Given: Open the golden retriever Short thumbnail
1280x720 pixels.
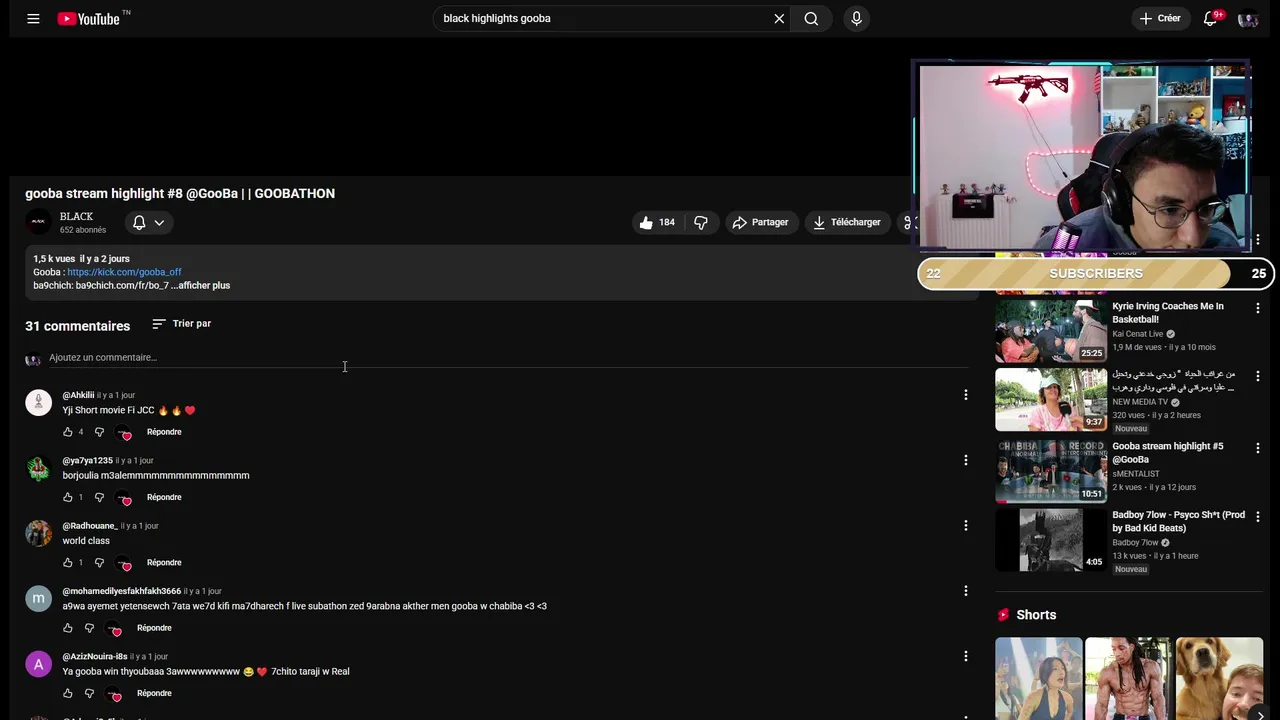Looking at the screenshot, I should tap(1219, 679).
